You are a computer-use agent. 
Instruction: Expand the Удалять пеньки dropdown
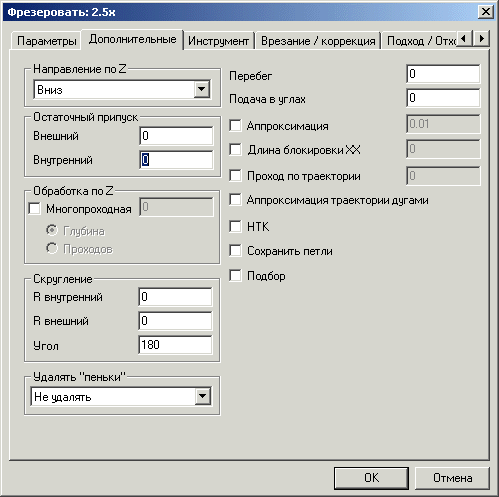pyautogui.click(x=202, y=396)
